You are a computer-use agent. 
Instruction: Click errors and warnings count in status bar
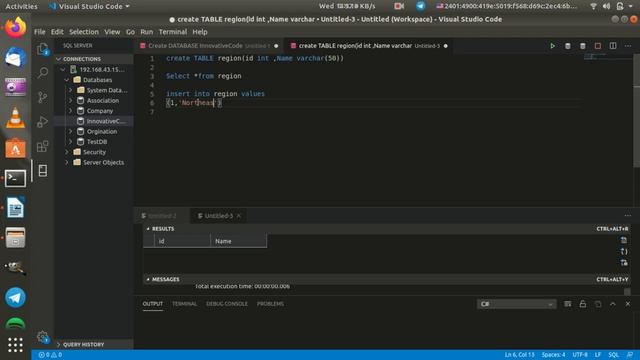[x=50, y=355]
